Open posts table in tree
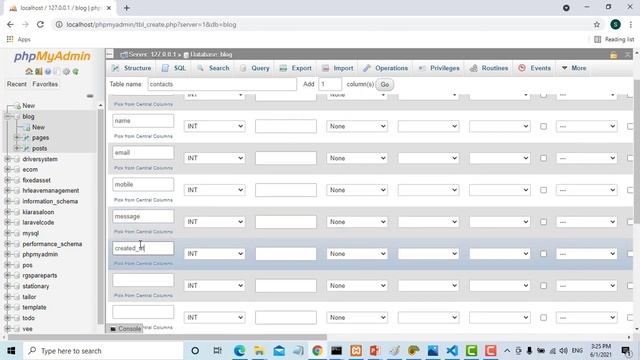640x360 pixels. click(x=40, y=148)
